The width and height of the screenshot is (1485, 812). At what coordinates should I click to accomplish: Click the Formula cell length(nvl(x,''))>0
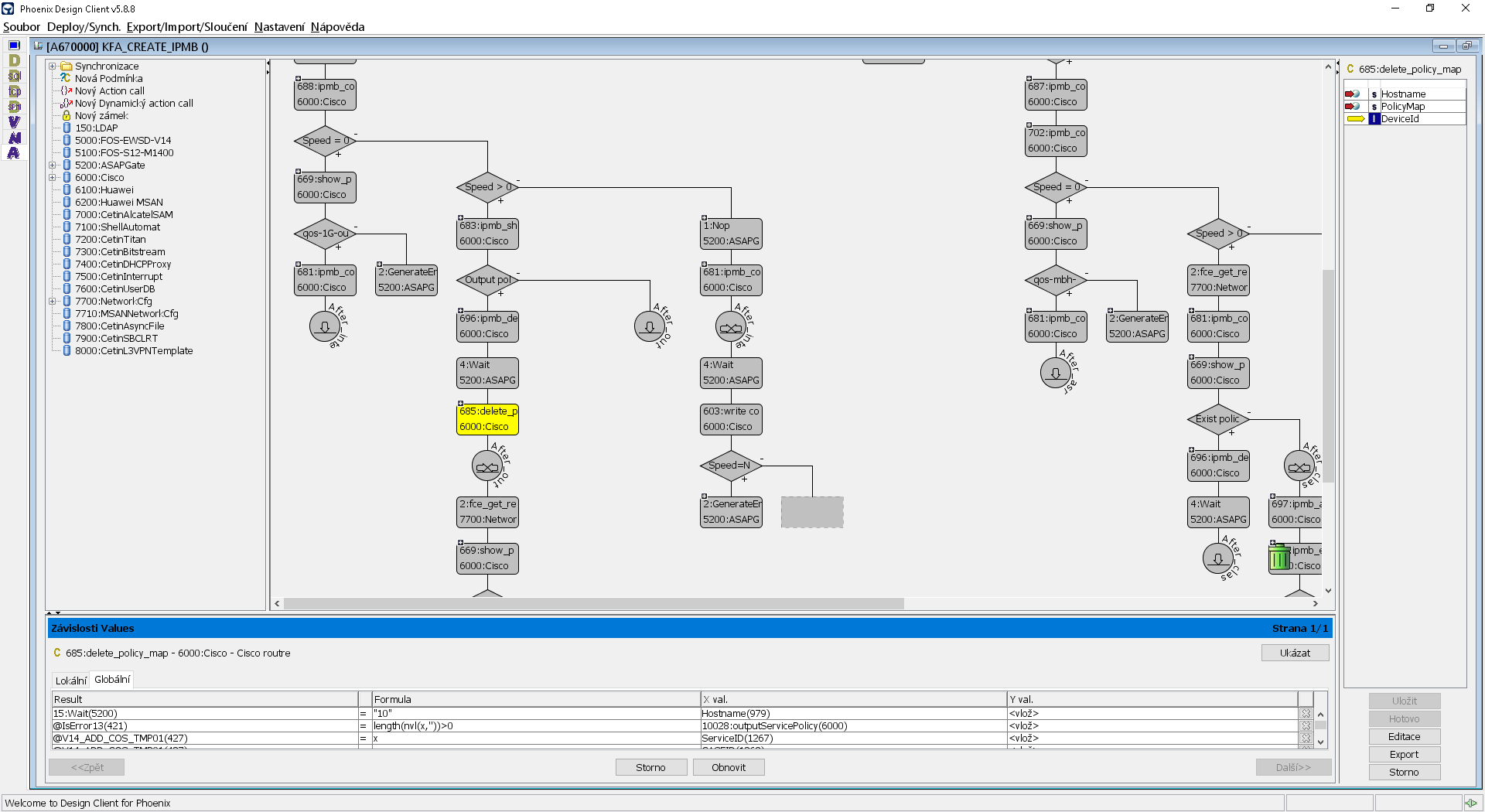[535, 725]
